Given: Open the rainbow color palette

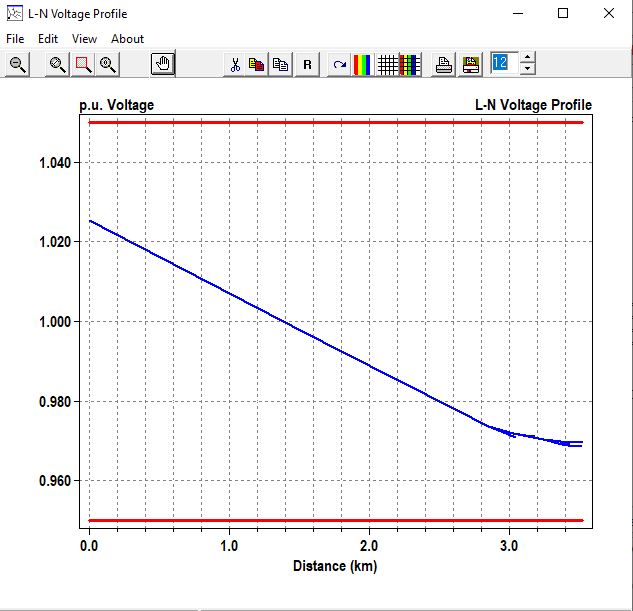Looking at the screenshot, I should 362,65.
